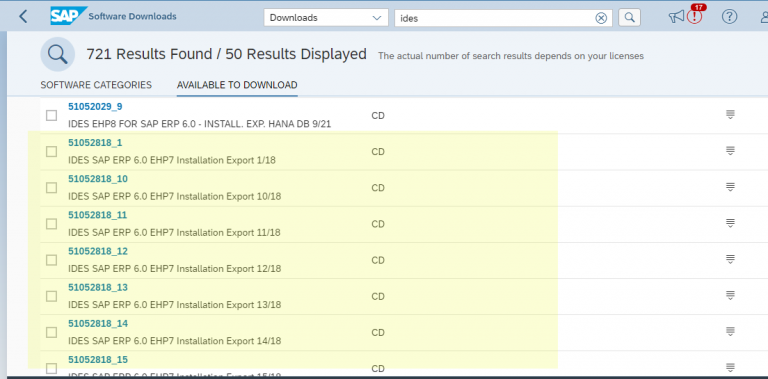This screenshot has width=768, height=379.
Task: Switch to Available to Download tab
Action: point(237,85)
